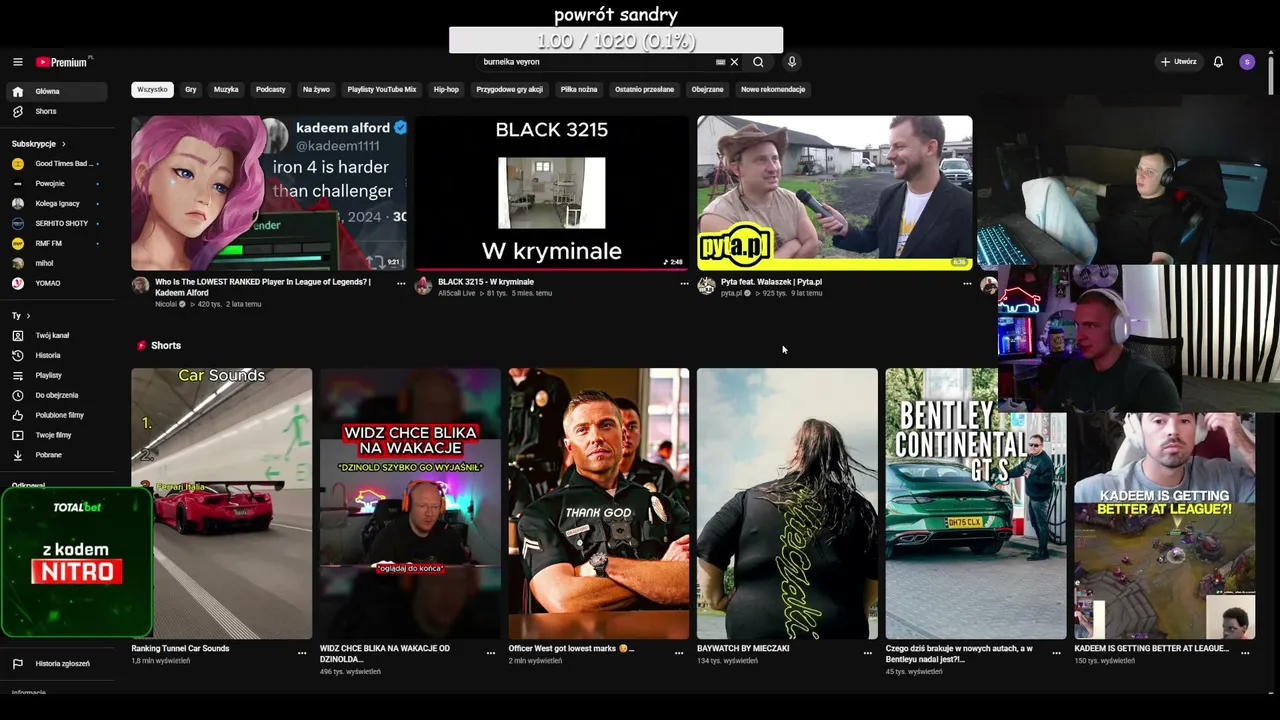Screen dimensions: 1280x720
Task: Open the Kadeem Alford League video thumbnail
Action: 269,193
